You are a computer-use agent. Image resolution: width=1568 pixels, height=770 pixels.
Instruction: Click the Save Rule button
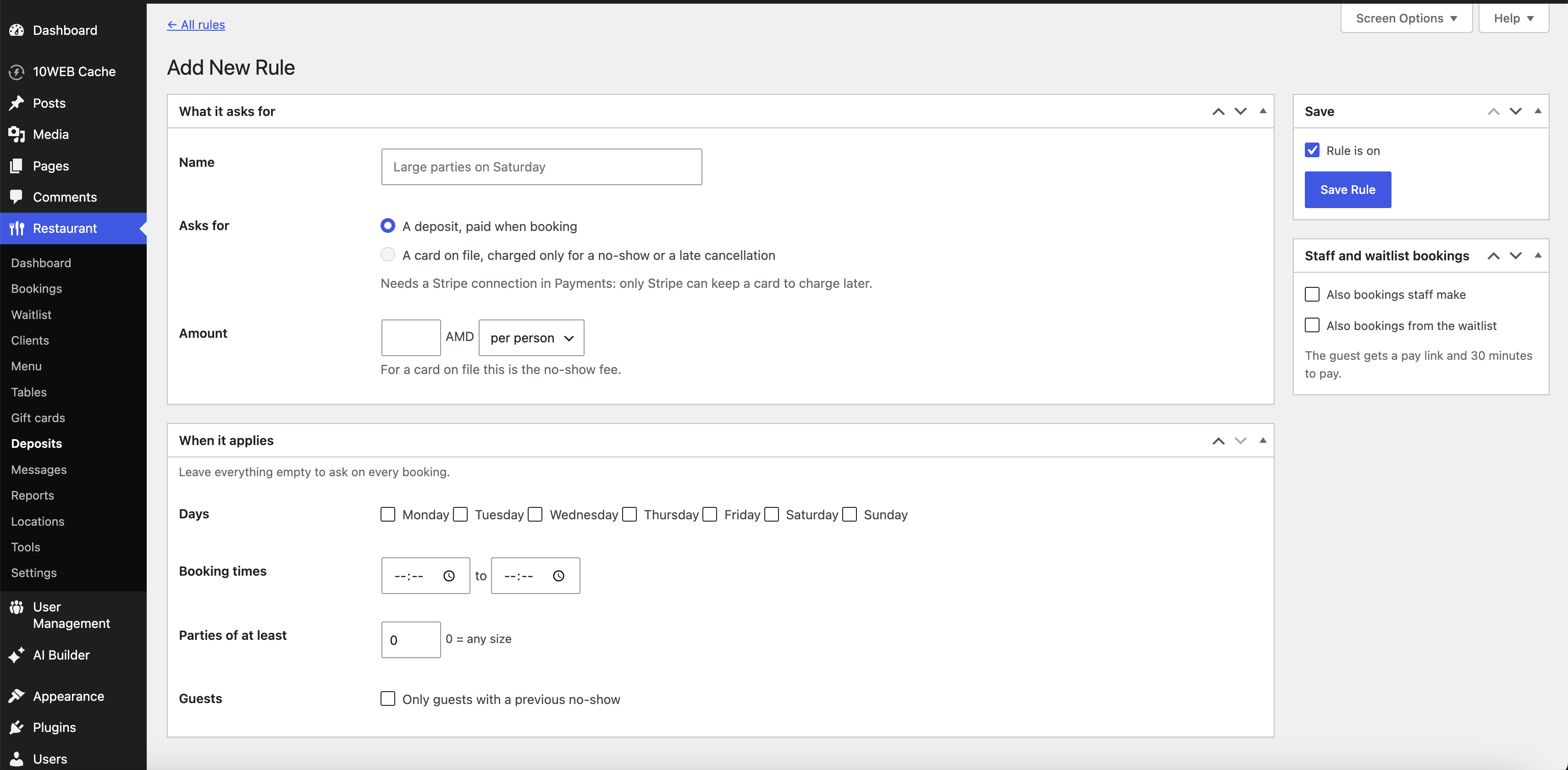(1347, 189)
